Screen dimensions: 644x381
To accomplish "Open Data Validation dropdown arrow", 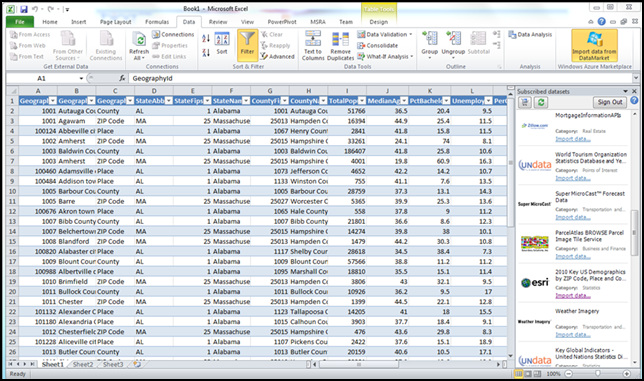I will 411,34.
